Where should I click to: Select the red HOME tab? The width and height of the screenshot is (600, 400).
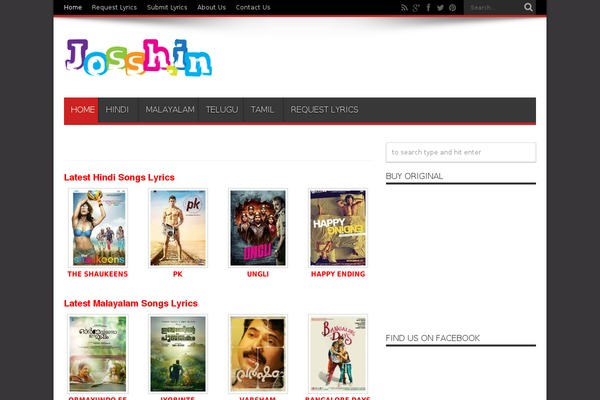click(x=81, y=110)
